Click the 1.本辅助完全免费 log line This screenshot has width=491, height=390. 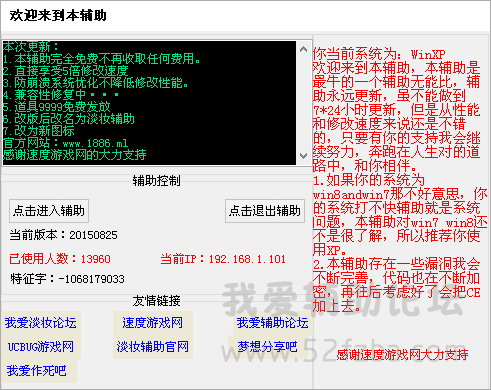point(102,59)
